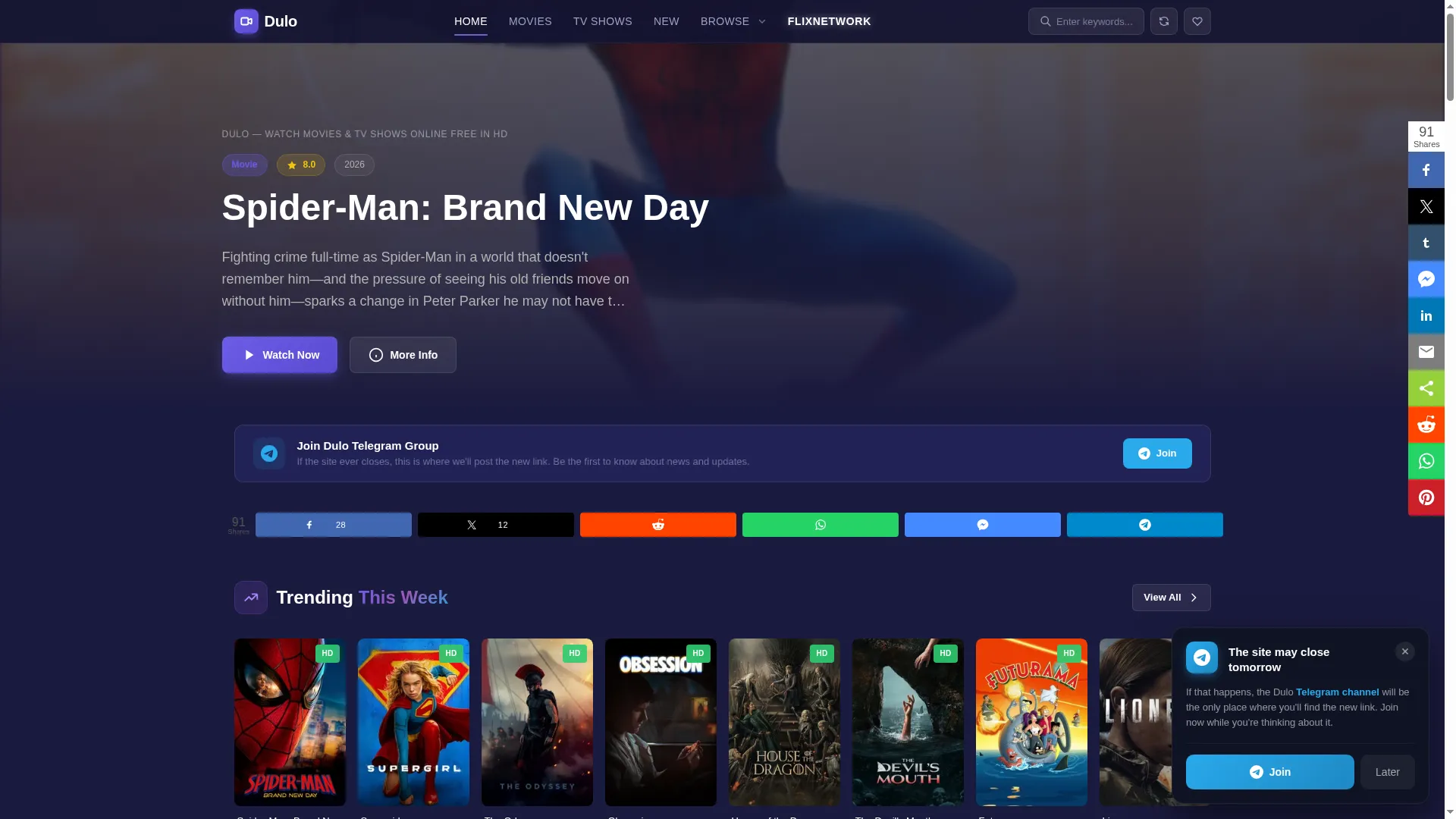Viewport: 1456px width, 819px height.
Task: Open the TV SHOWS section
Action: (603, 21)
